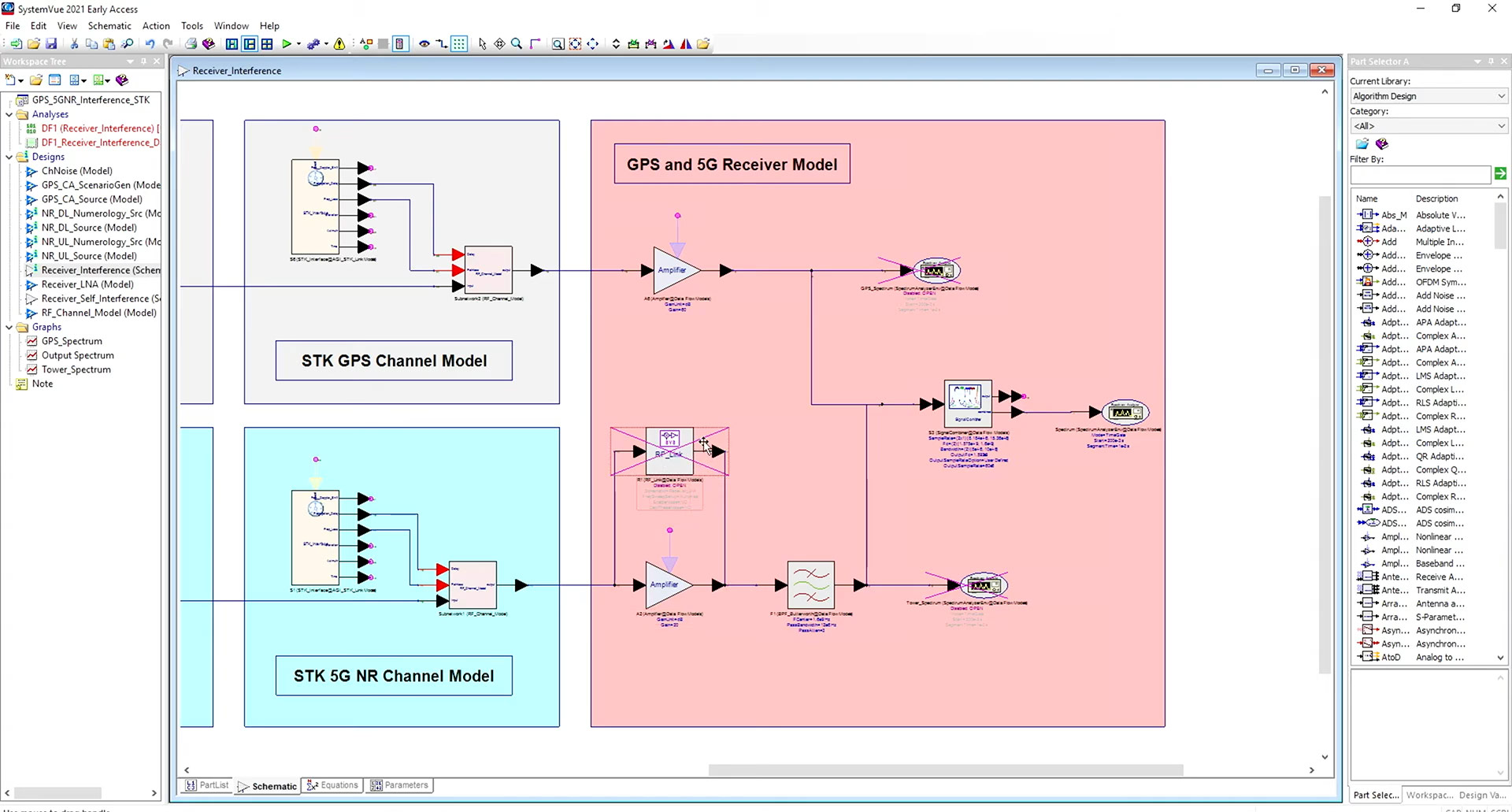1512x812 pixels.
Task: Click the printer icon in toolbar
Action: click(191, 44)
